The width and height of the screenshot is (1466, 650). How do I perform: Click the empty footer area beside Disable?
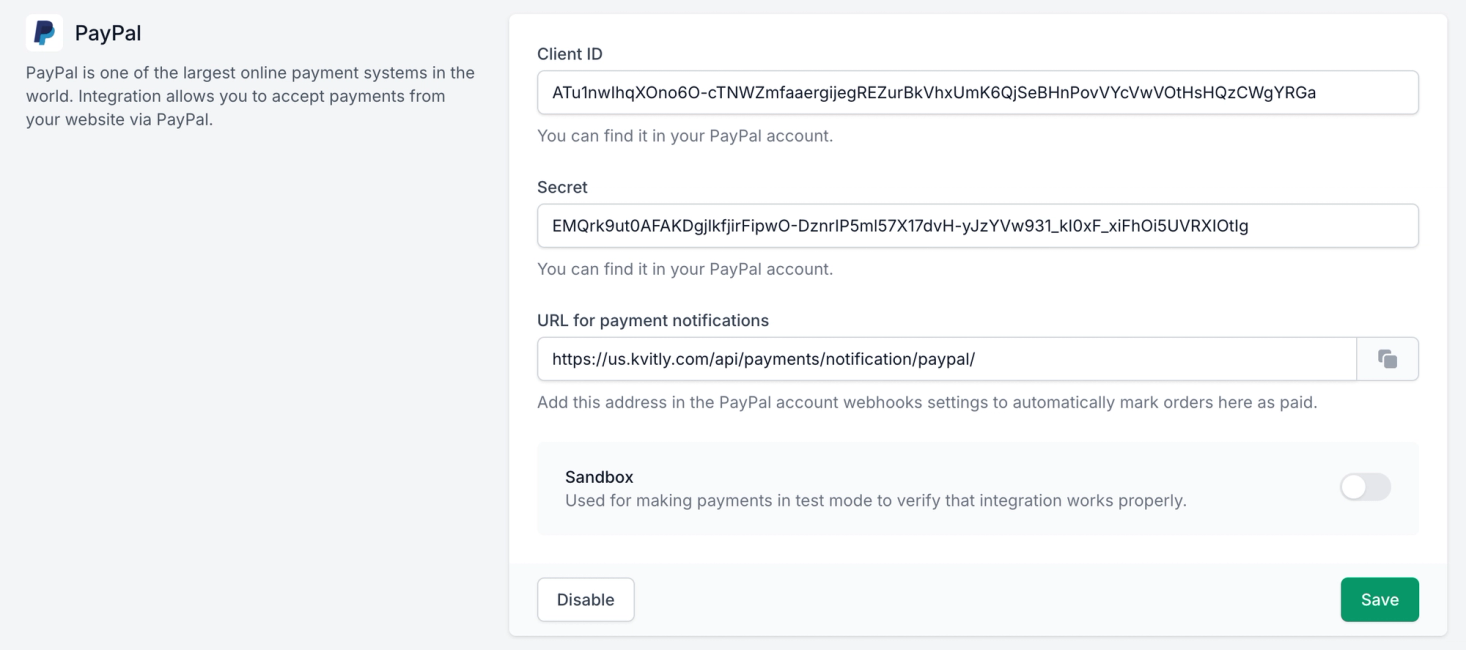pos(985,600)
